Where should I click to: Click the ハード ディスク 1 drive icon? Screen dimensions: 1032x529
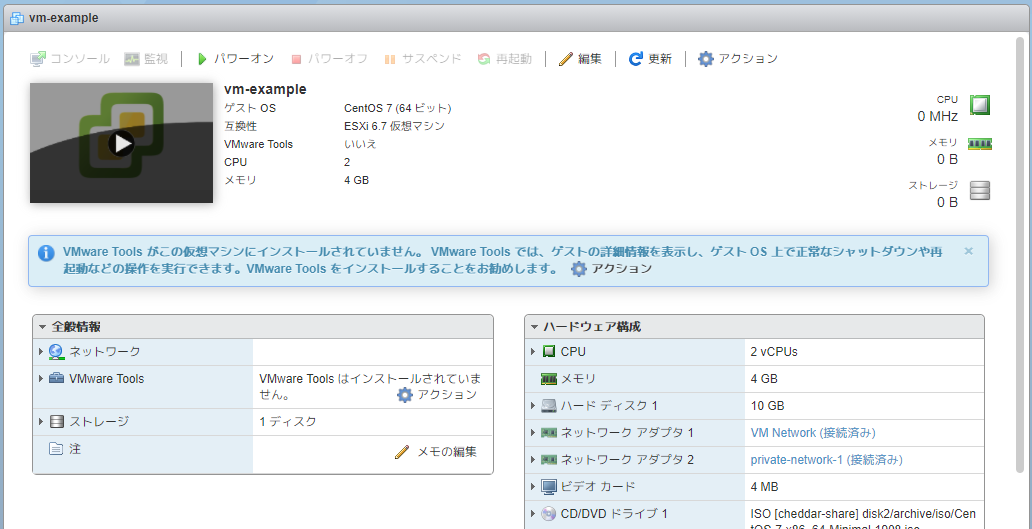pyautogui.click(x=549, y=405)
